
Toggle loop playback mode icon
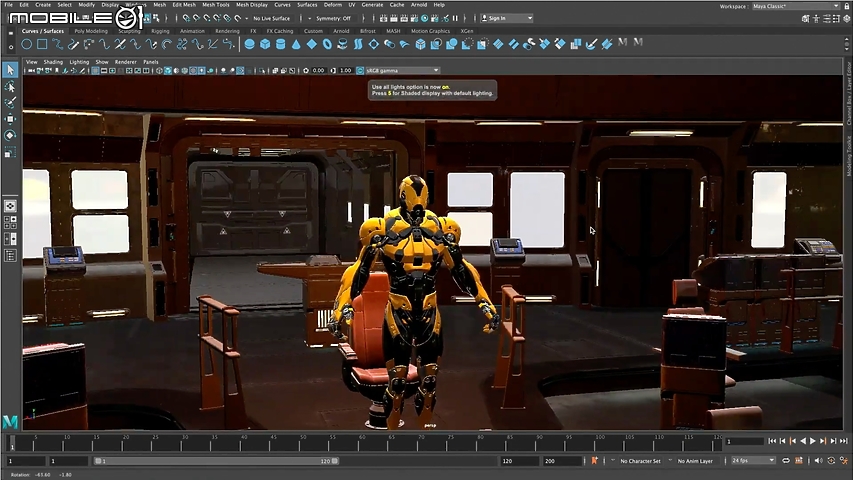click(786, 461)
